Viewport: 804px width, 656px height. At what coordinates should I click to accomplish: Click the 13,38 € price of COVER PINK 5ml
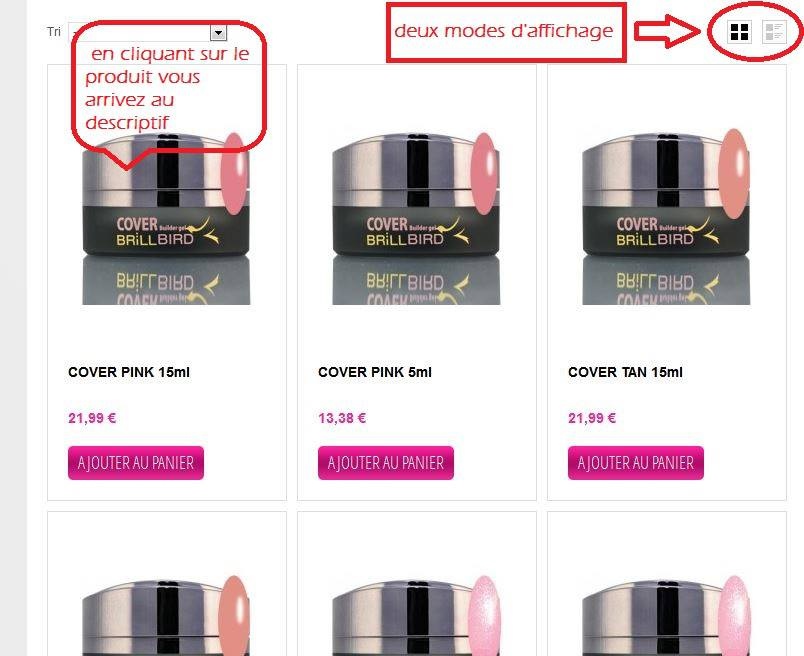[342, 418]
